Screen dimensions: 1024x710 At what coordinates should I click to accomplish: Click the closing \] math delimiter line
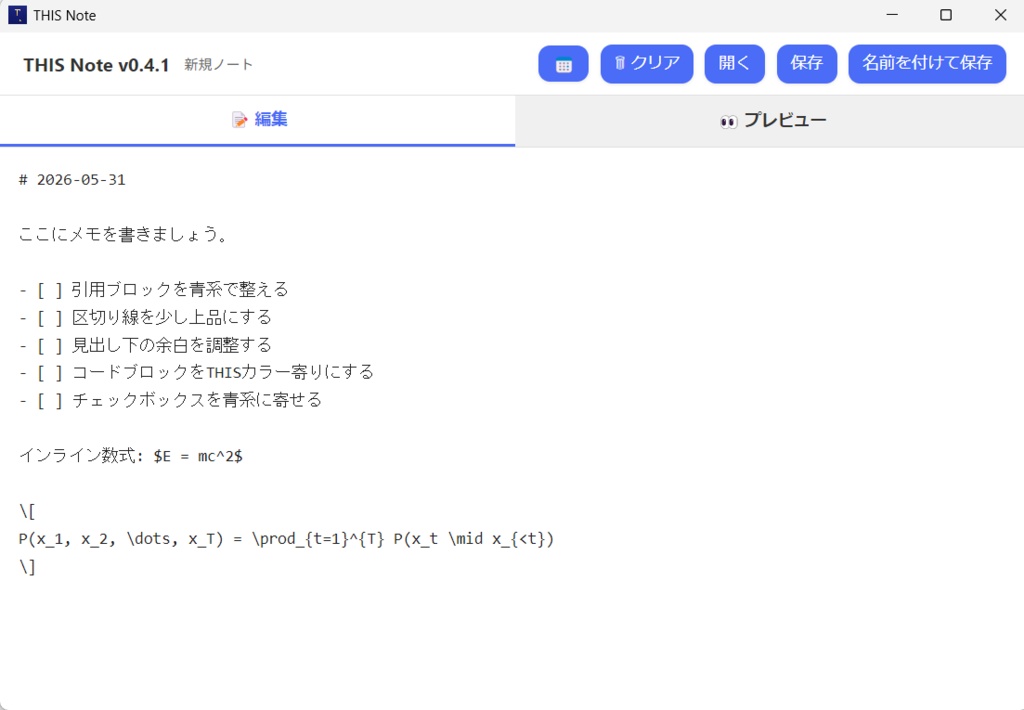click(27, 567)
